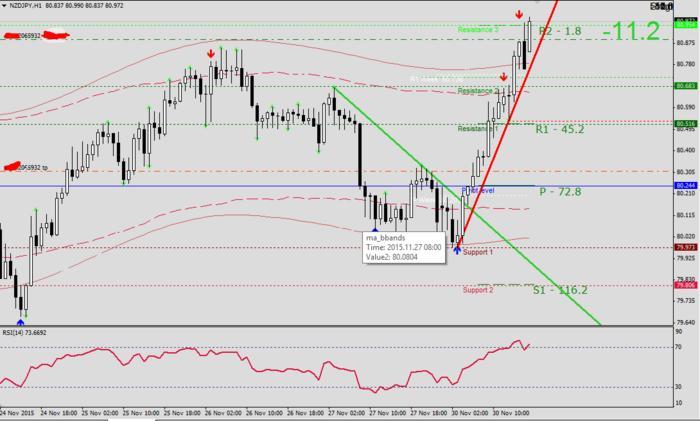Click the '25 Nov 10:00' time label
The image size is (700, 421).
coord(141,413)
